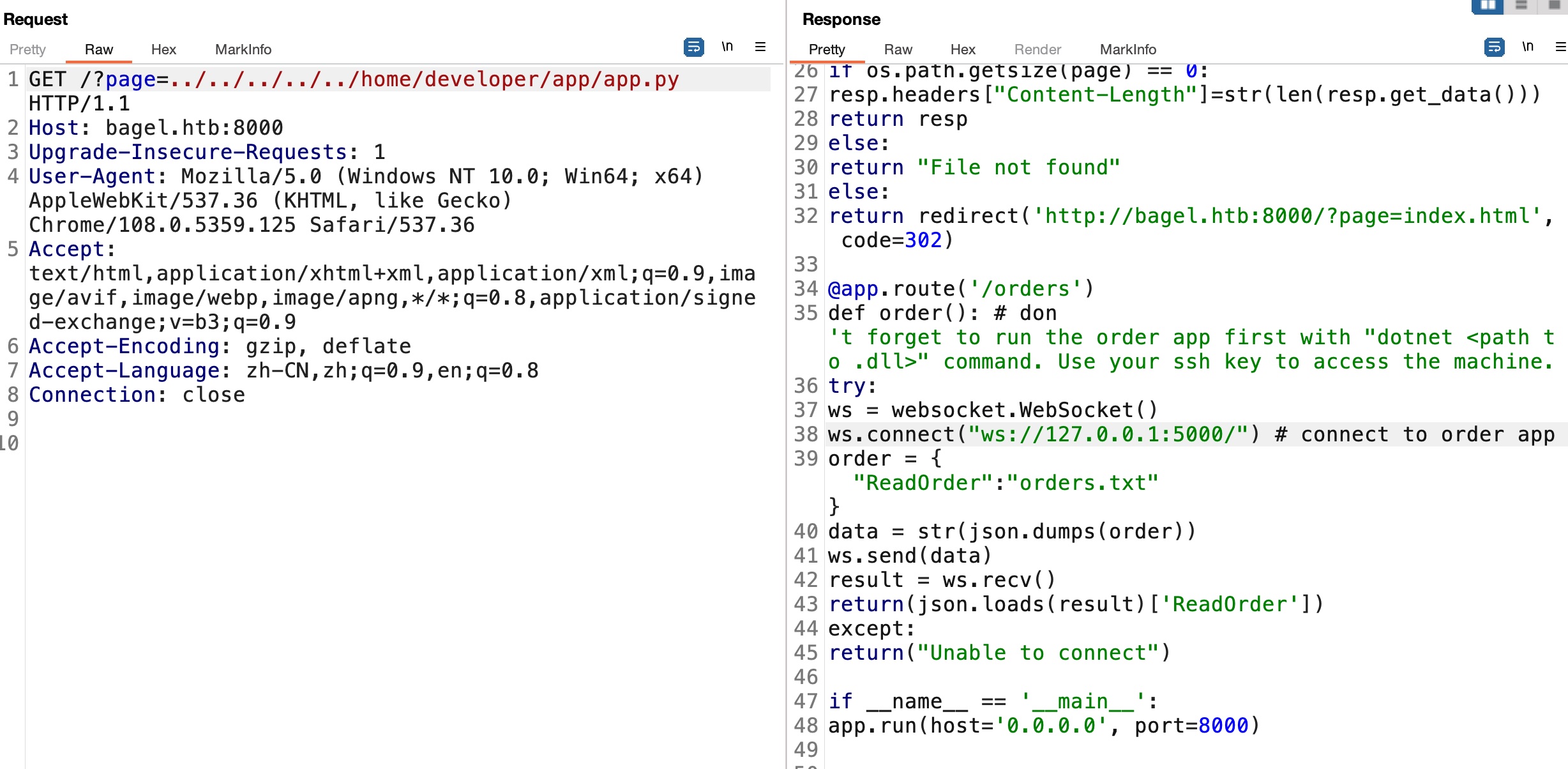Open the Request Pretty tab
This screenshot has width=1568, height=769.
[x=27, y=49]
